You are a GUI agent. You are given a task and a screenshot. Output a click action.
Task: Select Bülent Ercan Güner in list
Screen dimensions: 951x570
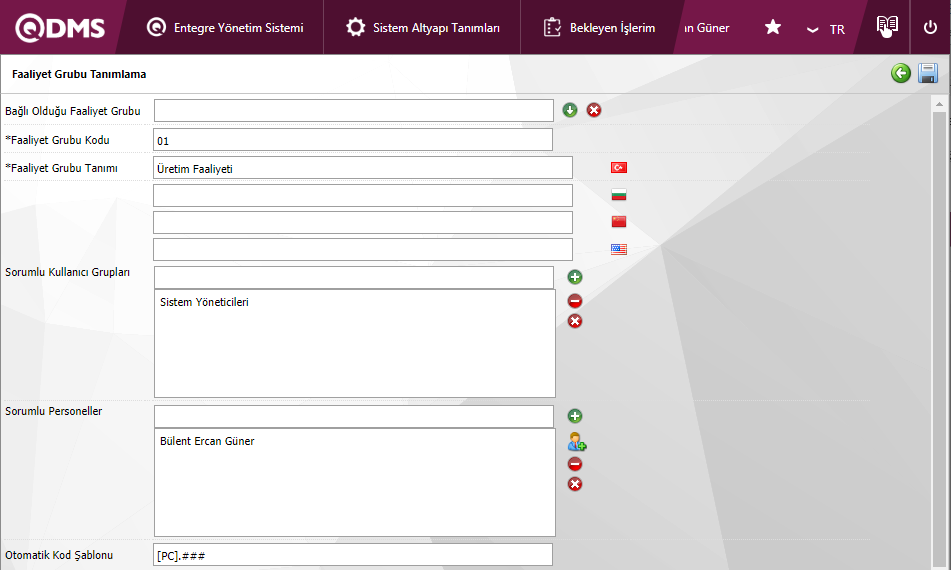pos(207,441)
